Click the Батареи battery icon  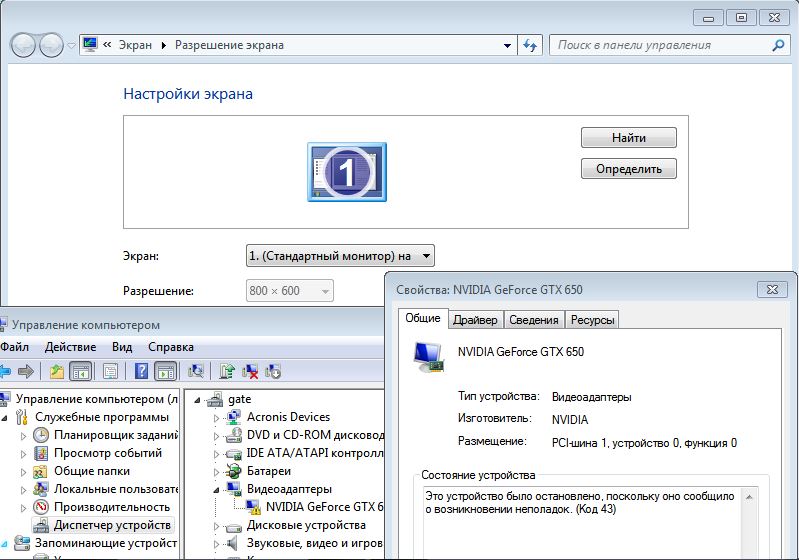click(233, 471)
